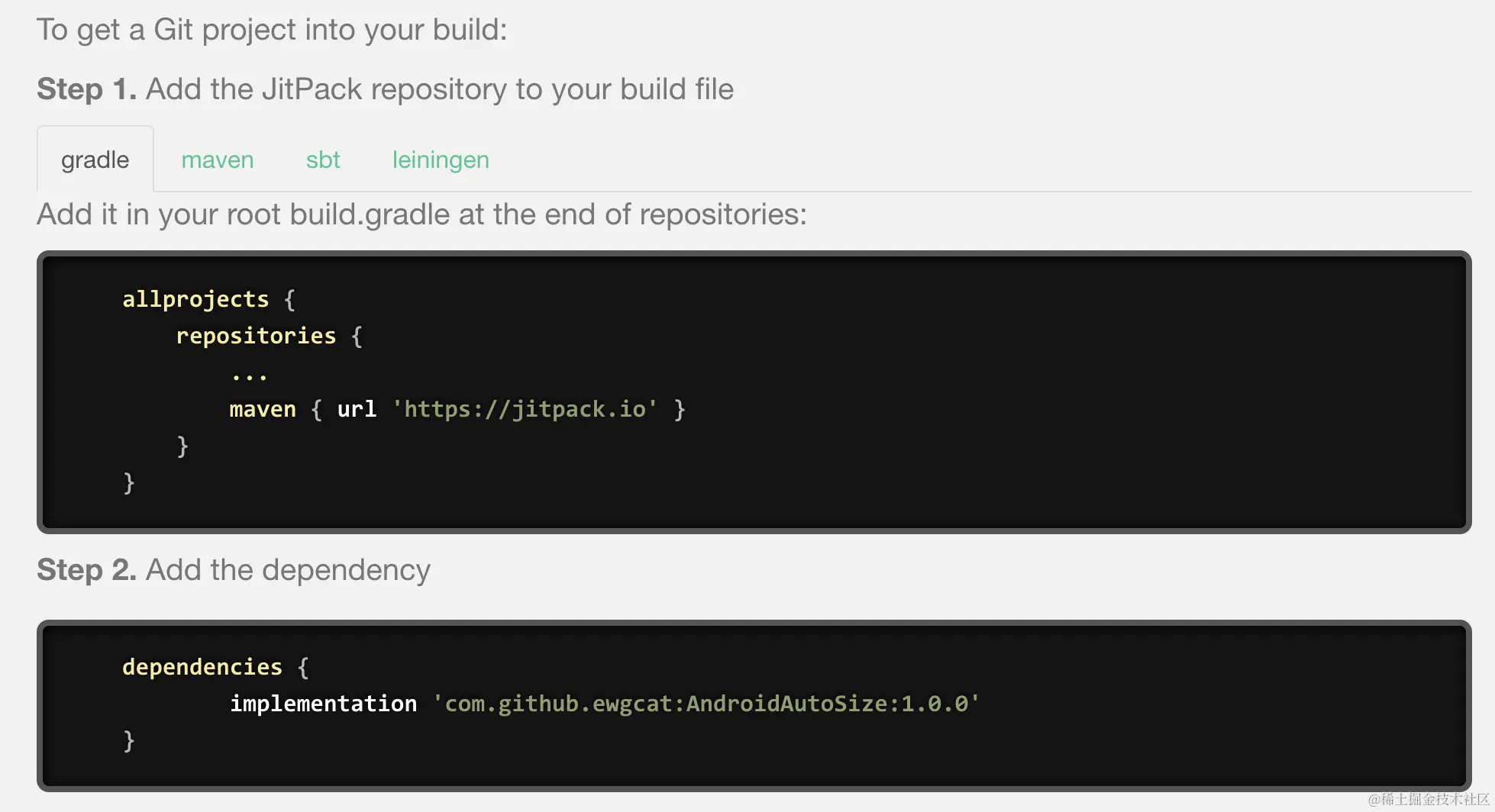This screenshot has height=812, width=1495.
Task: Select the gradle tab
Action: (95, 159)
